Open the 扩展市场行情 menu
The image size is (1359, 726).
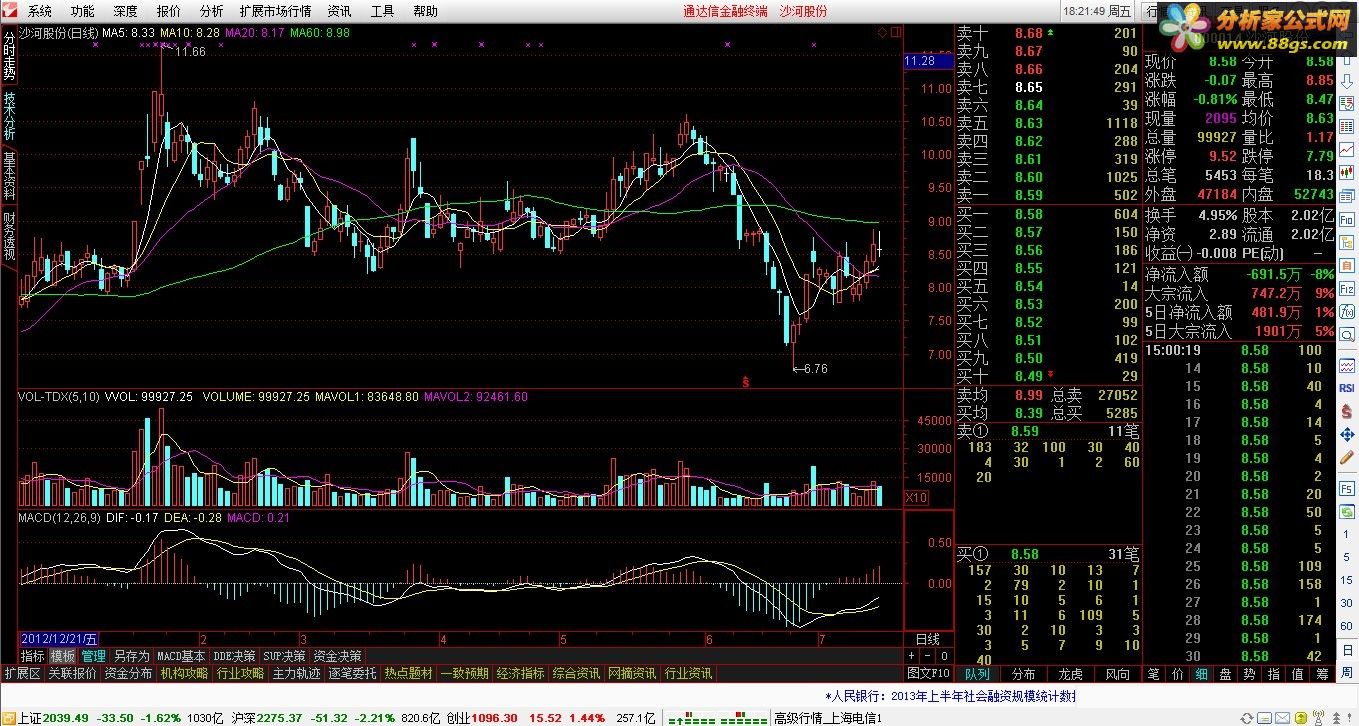[275, 11]
